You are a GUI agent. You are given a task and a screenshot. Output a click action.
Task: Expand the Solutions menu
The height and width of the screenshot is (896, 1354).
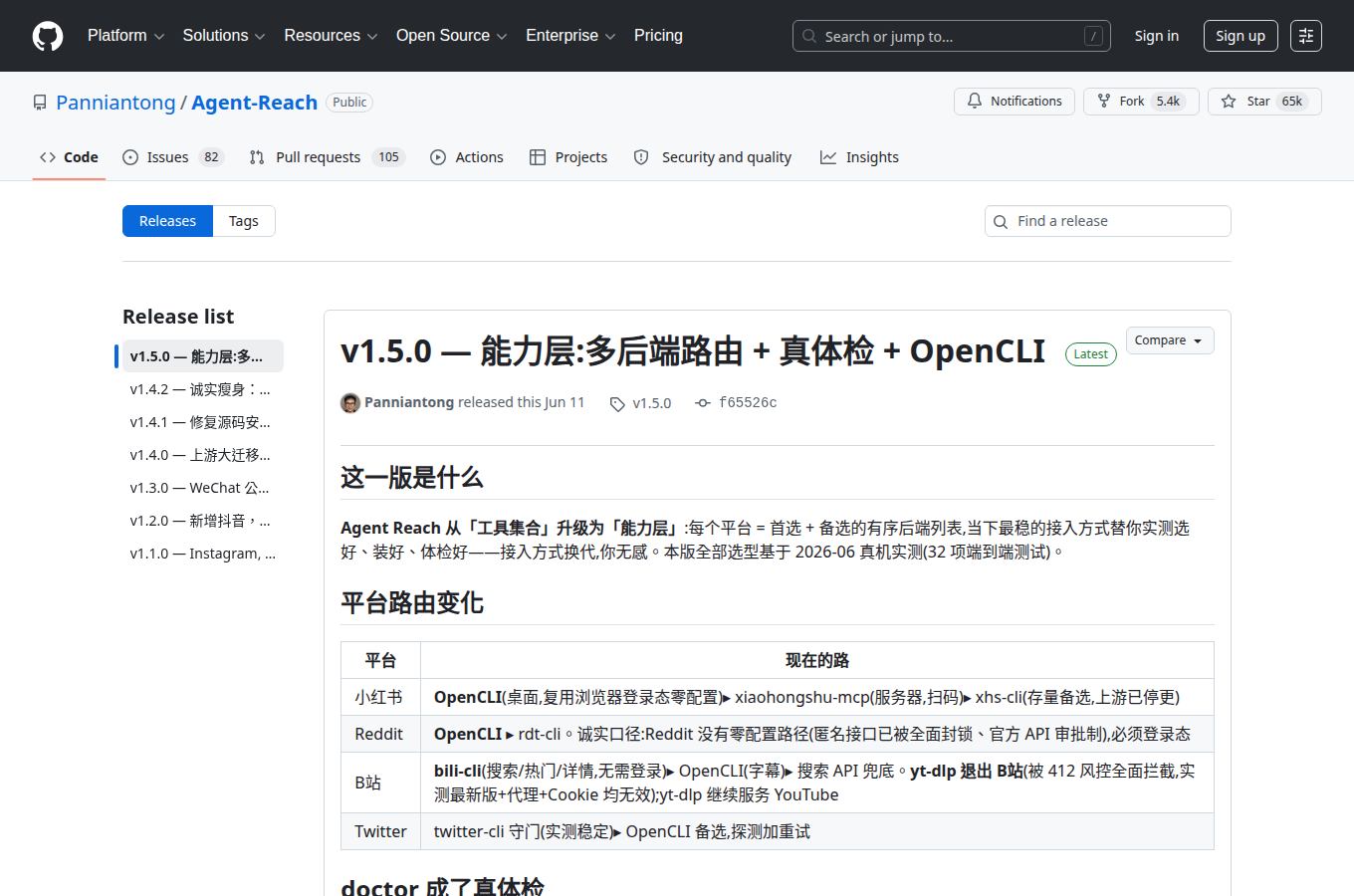(x=224, y=36)
